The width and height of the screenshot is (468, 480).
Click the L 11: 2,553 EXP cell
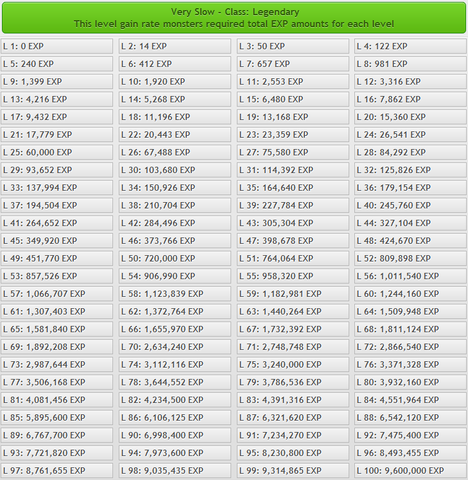(293, 82)
